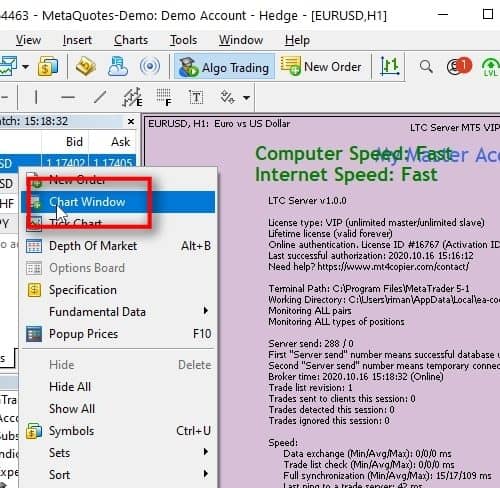Expand the Fundamental Data submenu
The width and height of the screenshot is (500, 488).
118,312
